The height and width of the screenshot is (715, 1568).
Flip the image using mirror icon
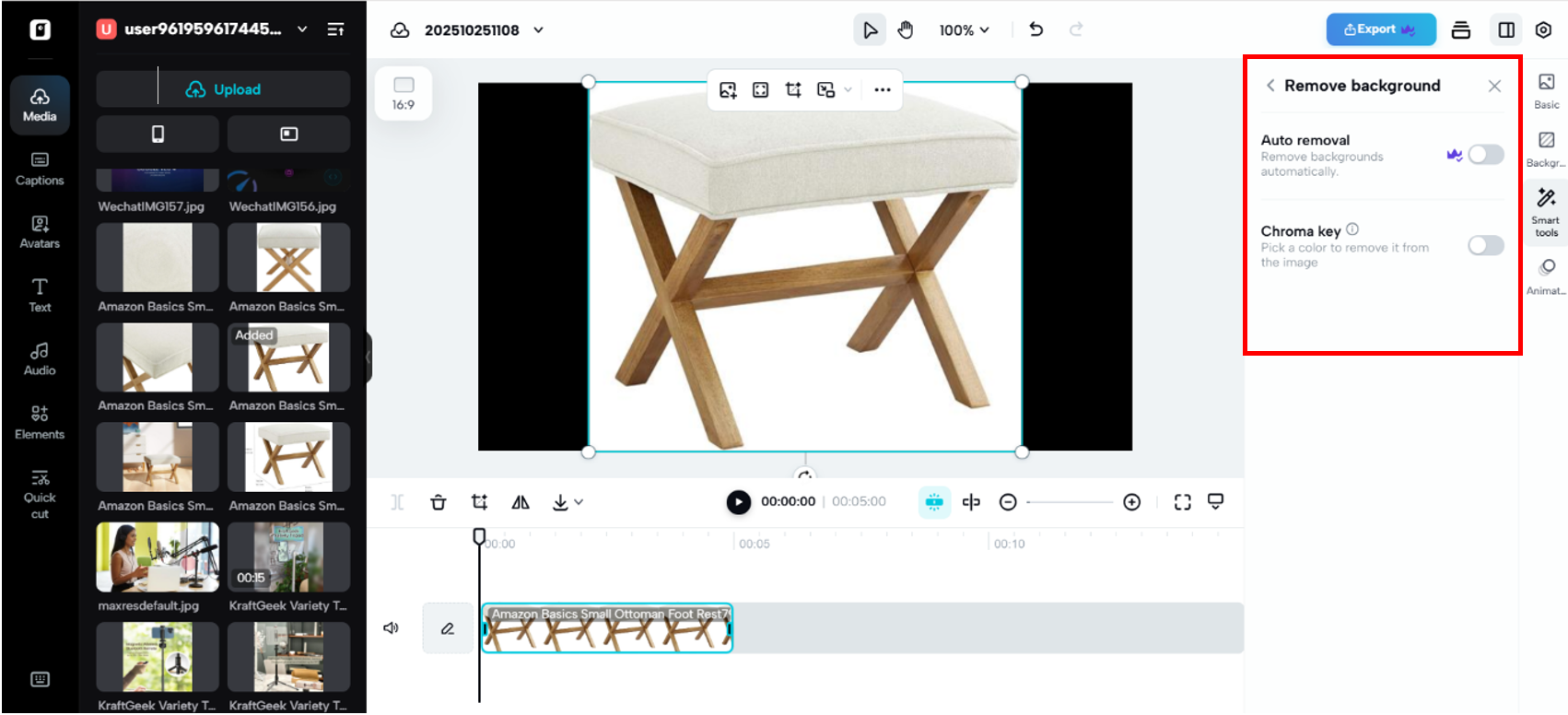coord(521,502)
